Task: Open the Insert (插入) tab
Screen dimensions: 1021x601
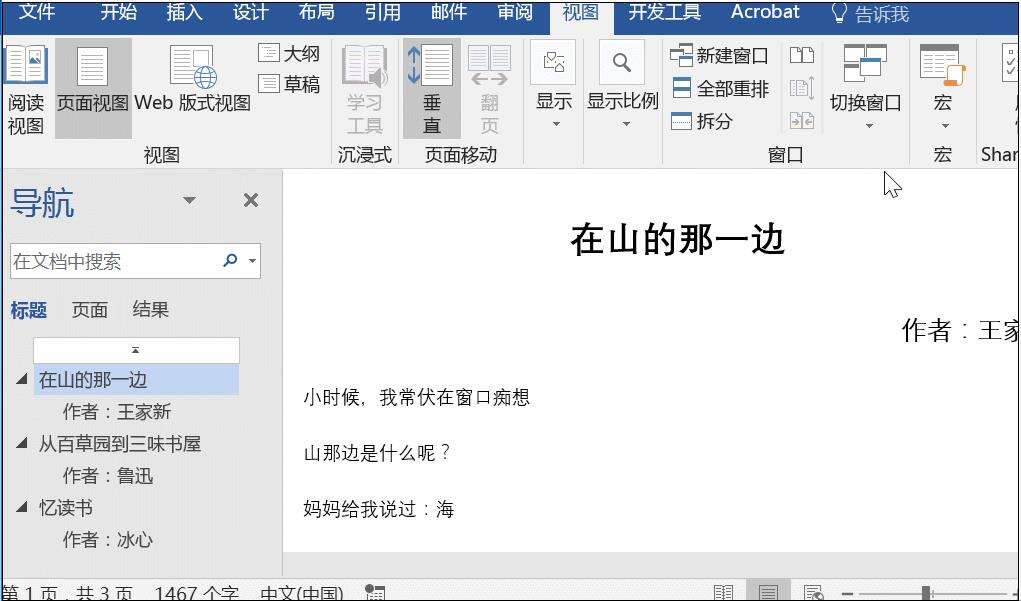Action: point(184,12)
